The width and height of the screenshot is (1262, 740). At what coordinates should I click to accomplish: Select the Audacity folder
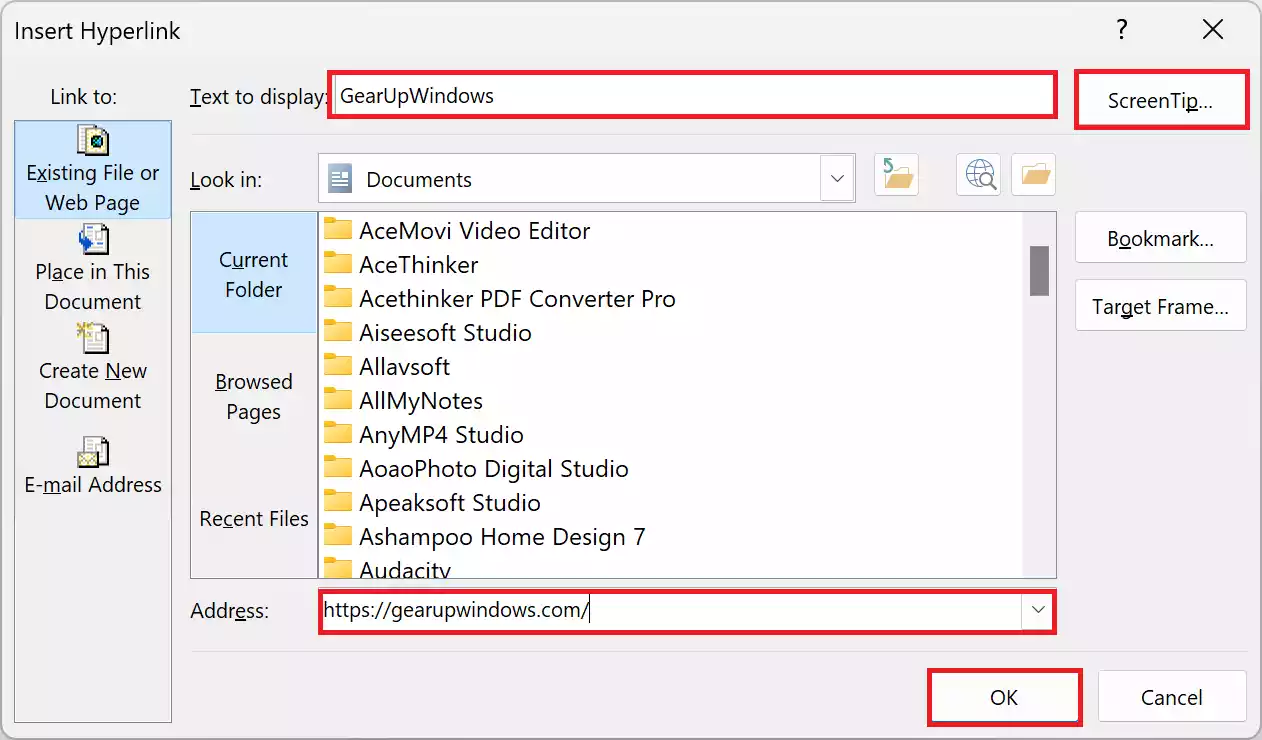(388, 568)
